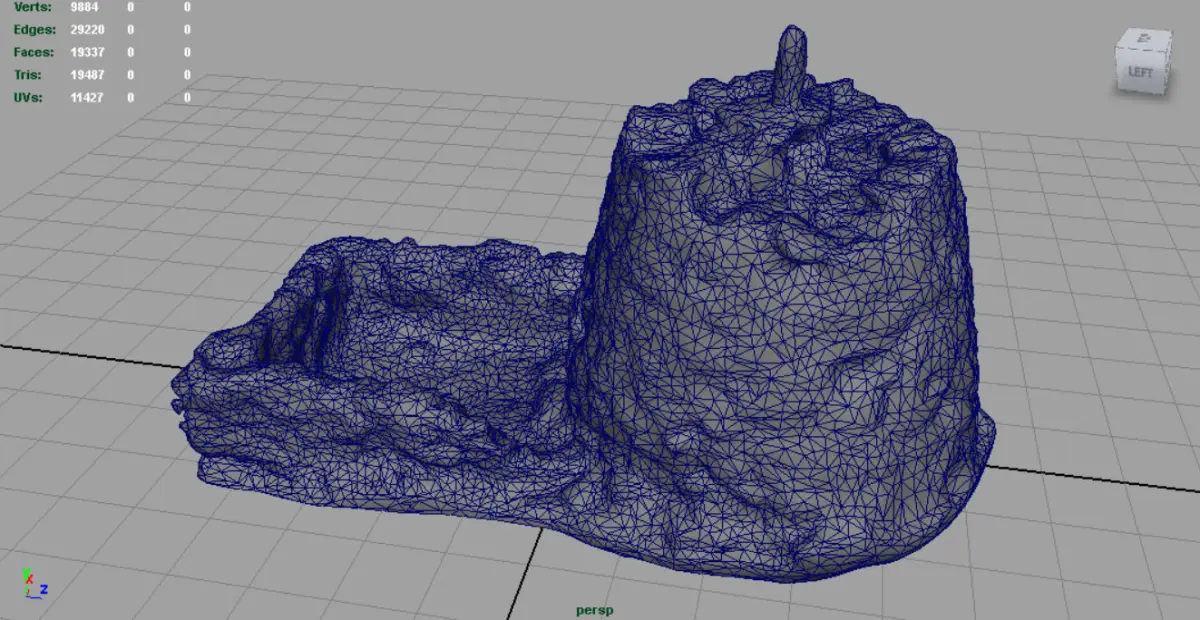
Task: Click the 'UVs:' label in the heads-up display
Action: [28, 98]
